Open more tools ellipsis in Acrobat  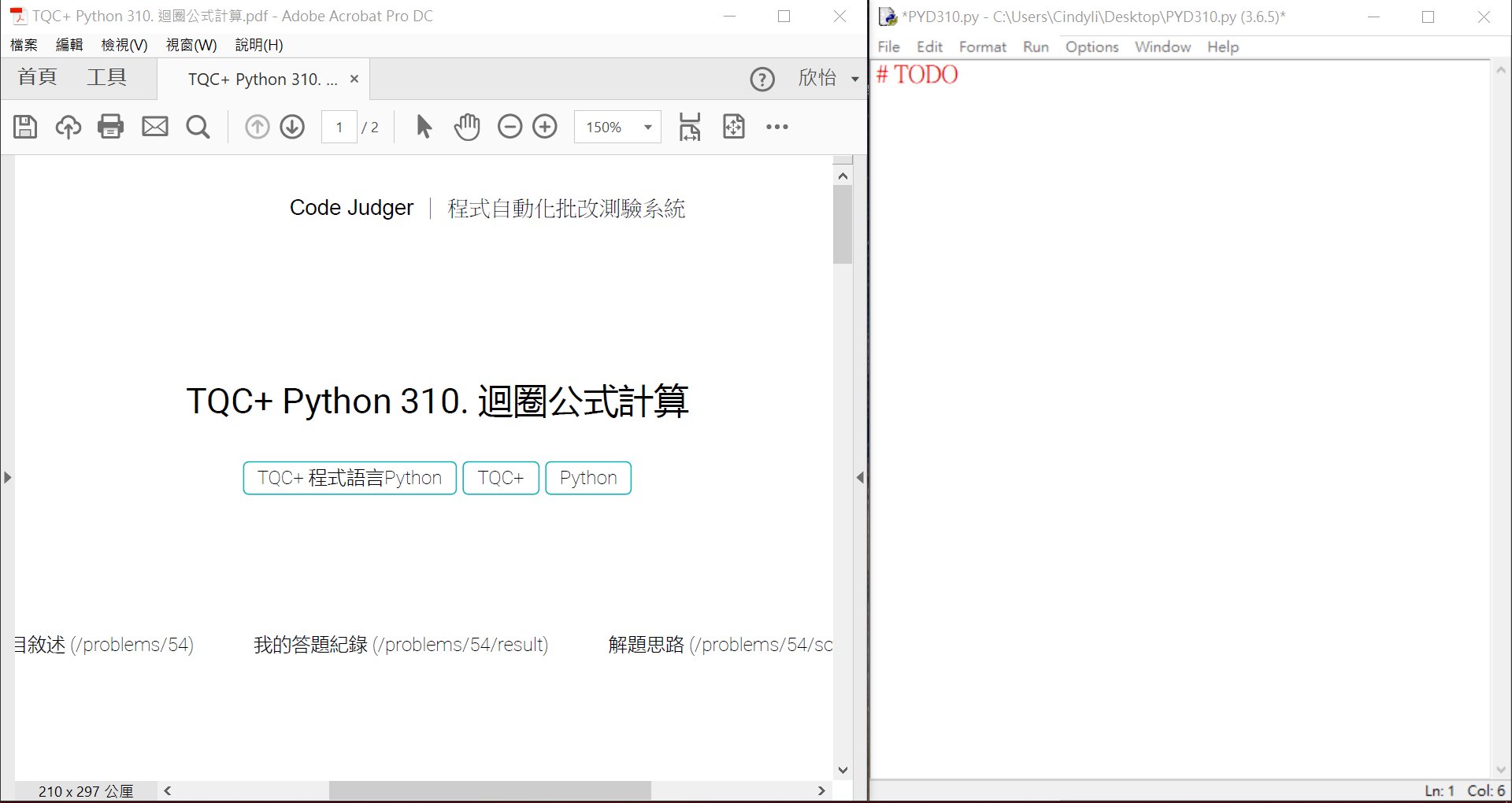tap(777, 127)
